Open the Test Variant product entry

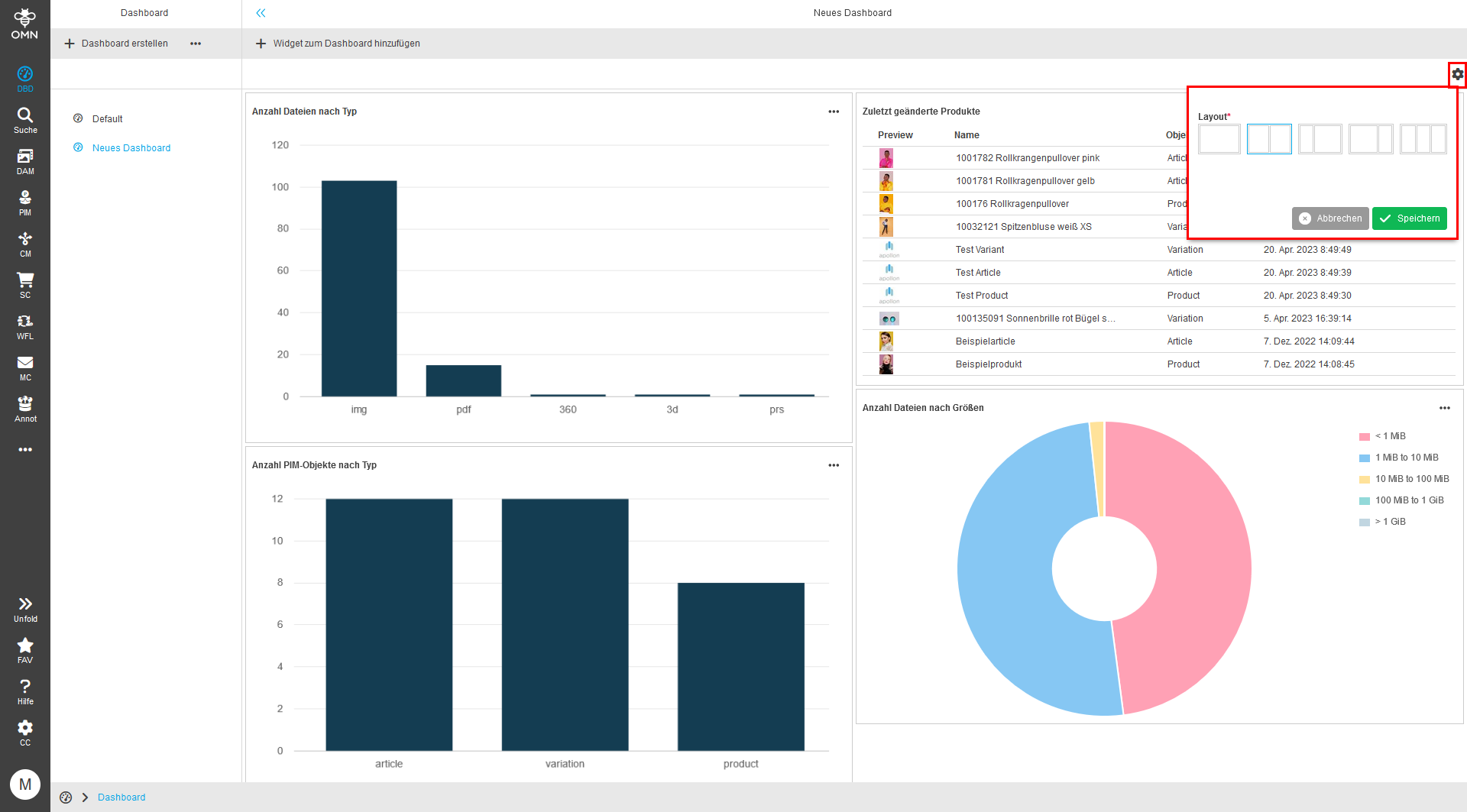point(980,249)
